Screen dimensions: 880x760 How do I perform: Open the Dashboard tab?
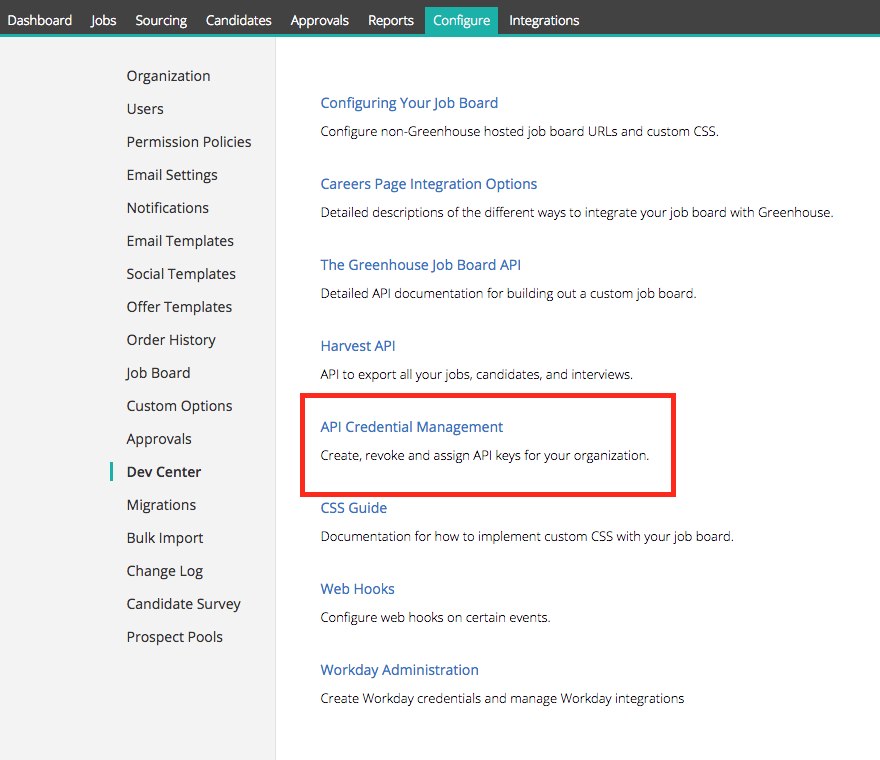pyautogui.click(x=39, y=20)
